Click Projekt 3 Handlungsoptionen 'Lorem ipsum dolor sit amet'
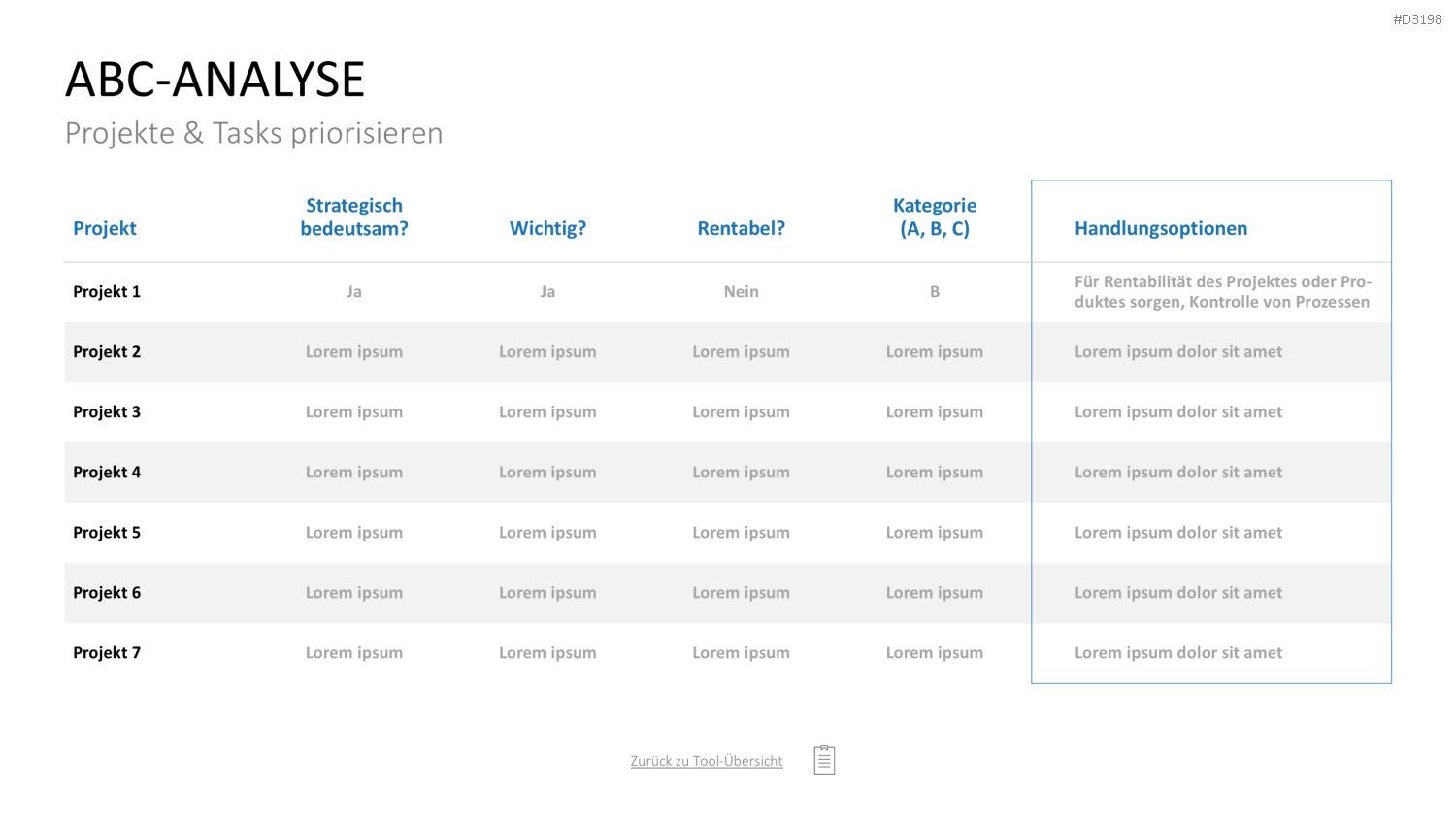This screenshot has width=1456, height=819. (x=1178, y=411)
